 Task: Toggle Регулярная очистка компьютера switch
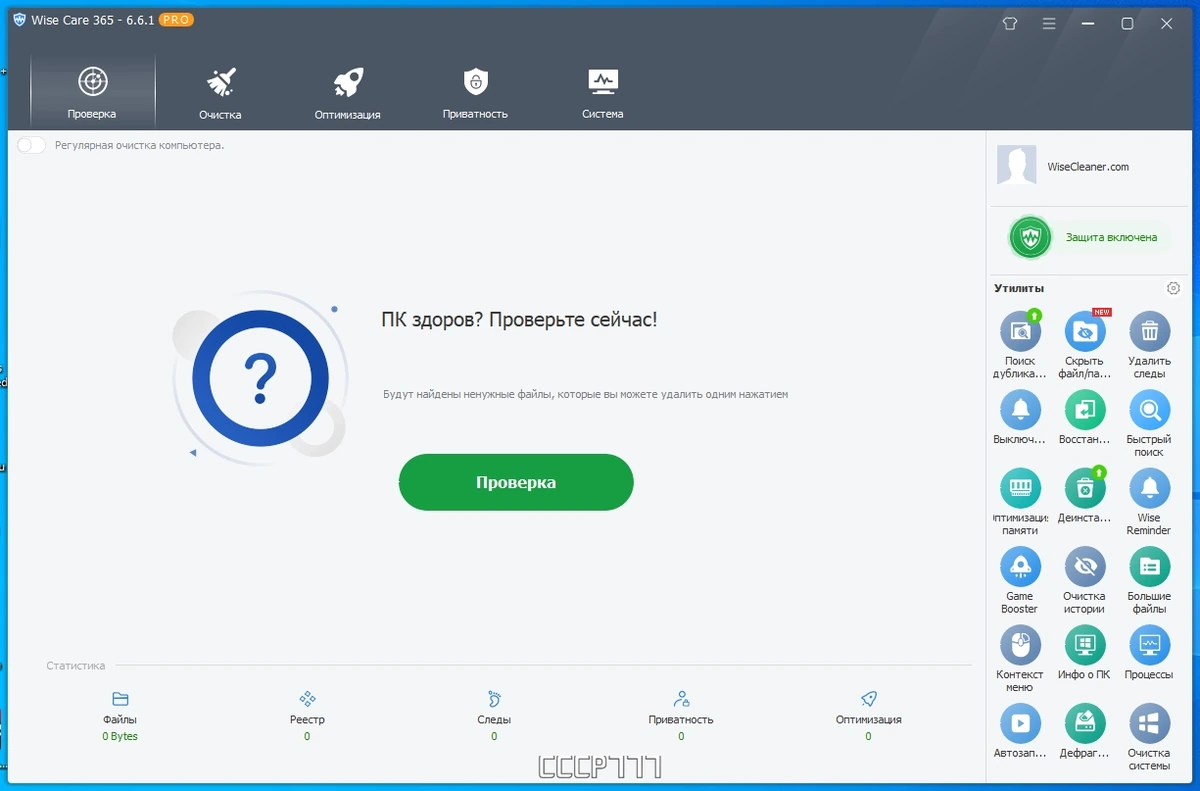coord(31,145)
